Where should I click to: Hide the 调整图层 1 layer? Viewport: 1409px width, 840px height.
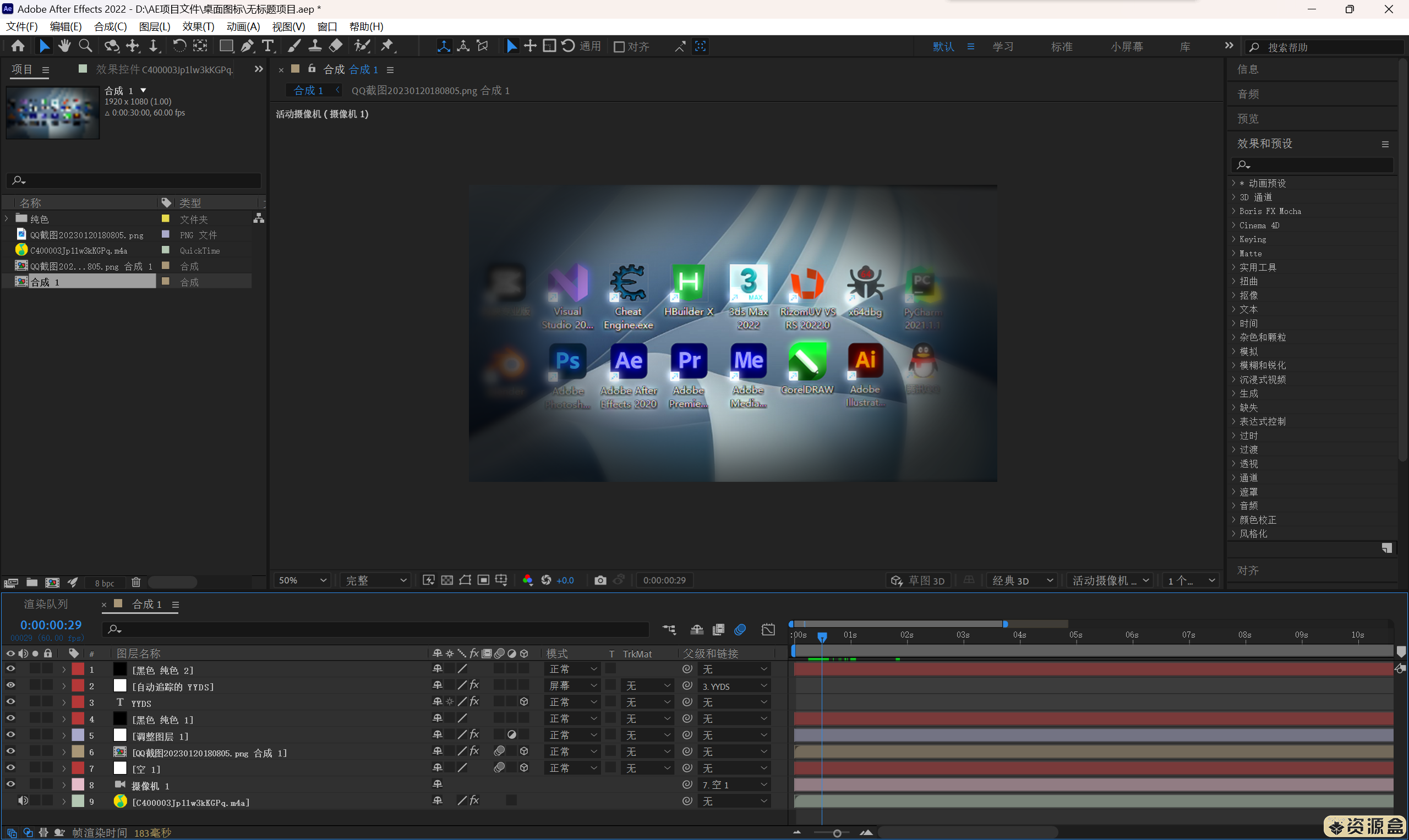tap(10, 735)
